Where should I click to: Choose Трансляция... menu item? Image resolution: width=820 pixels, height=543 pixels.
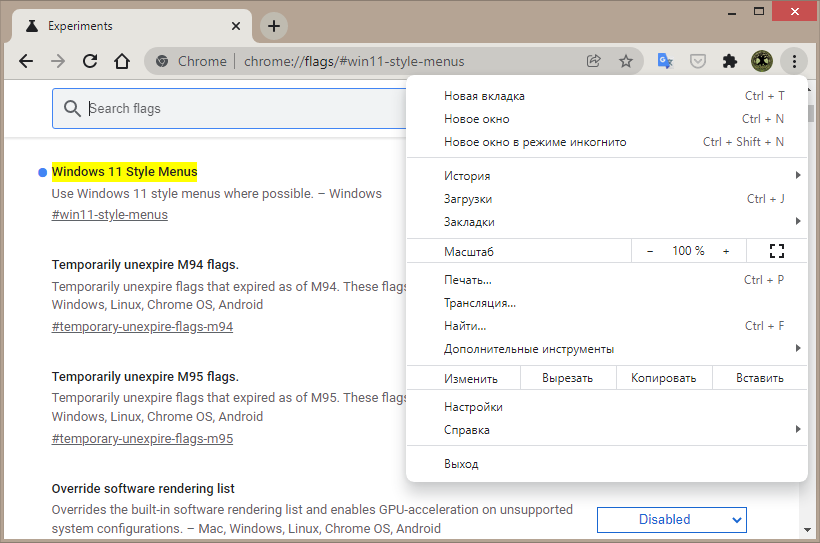tap(607, 303)
